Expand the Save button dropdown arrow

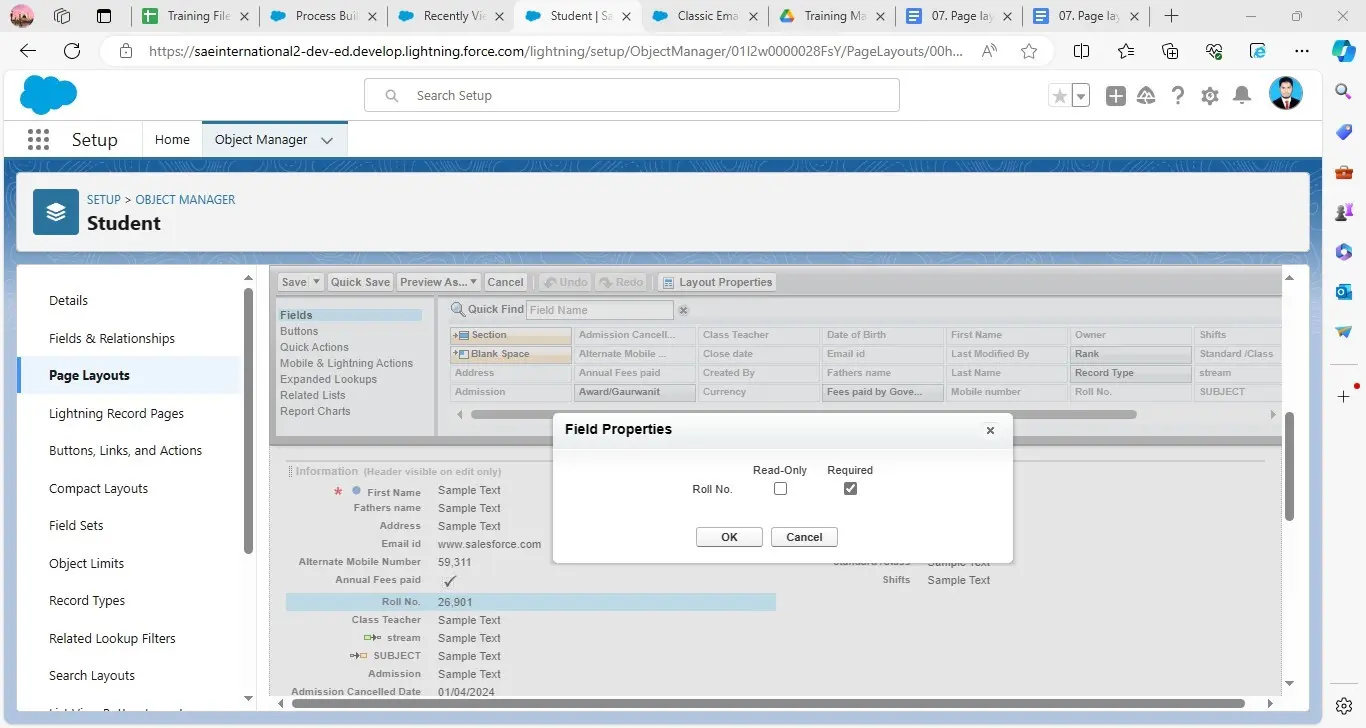pyautogui.click(x=316, y=282)
